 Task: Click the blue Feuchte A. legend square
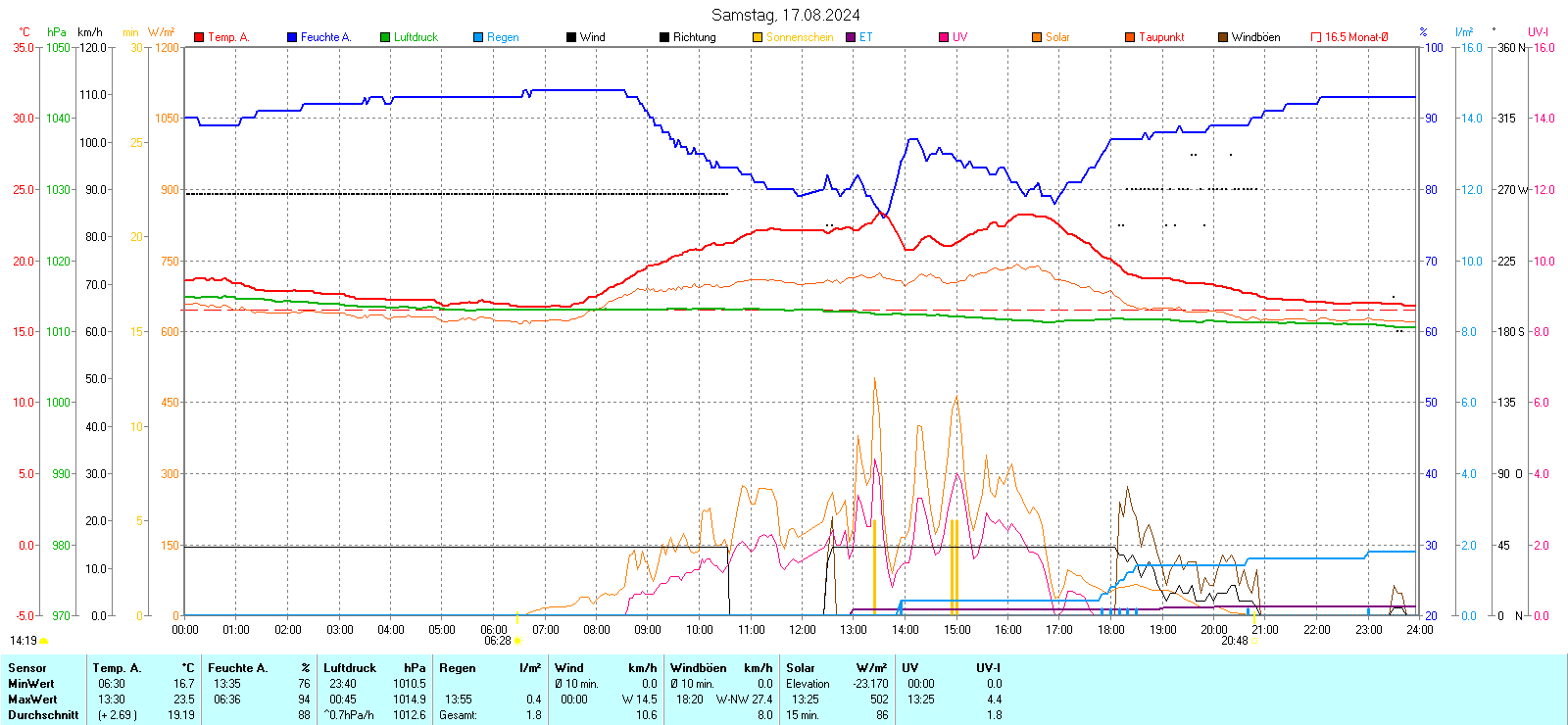point(292,37)
